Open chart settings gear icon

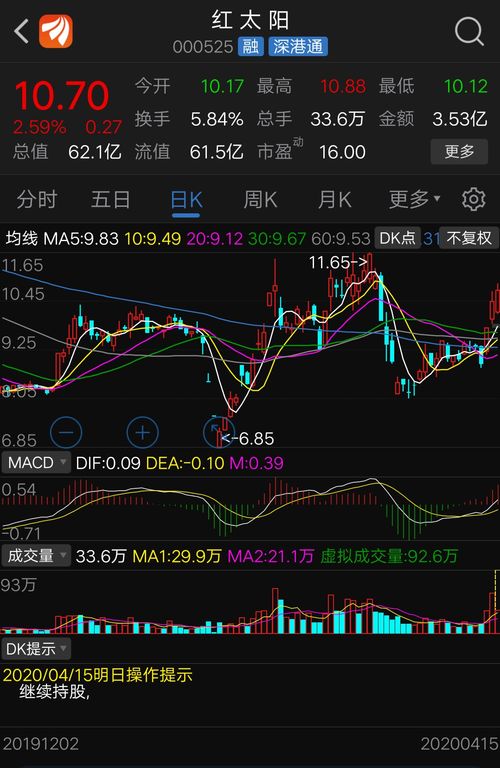[x=473, y=199]
